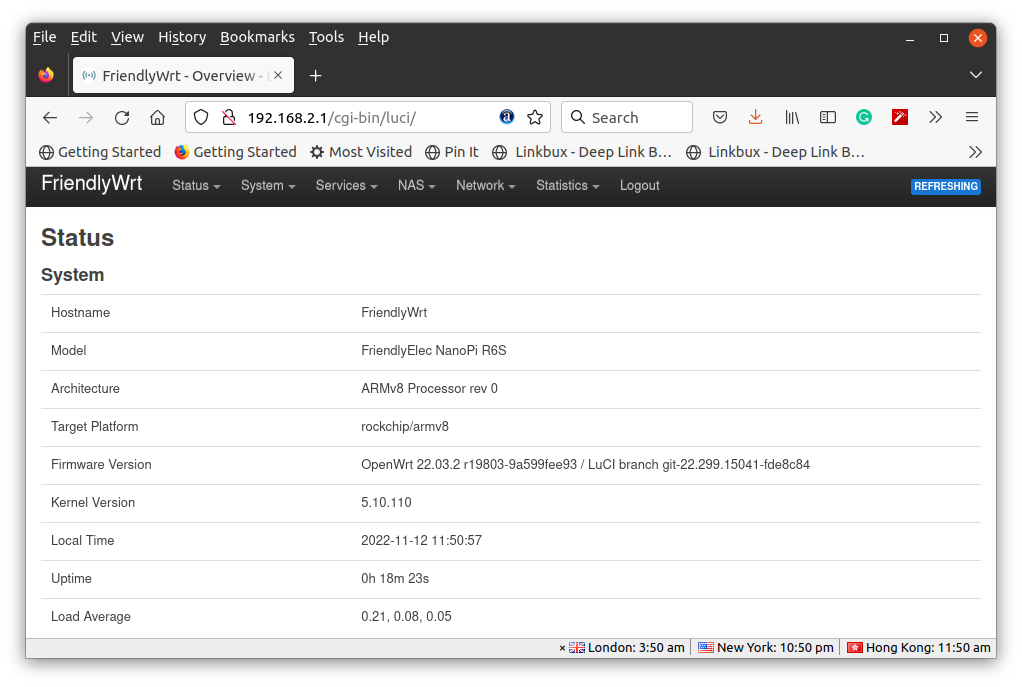Click the address bar URL field

pos(368,117)
